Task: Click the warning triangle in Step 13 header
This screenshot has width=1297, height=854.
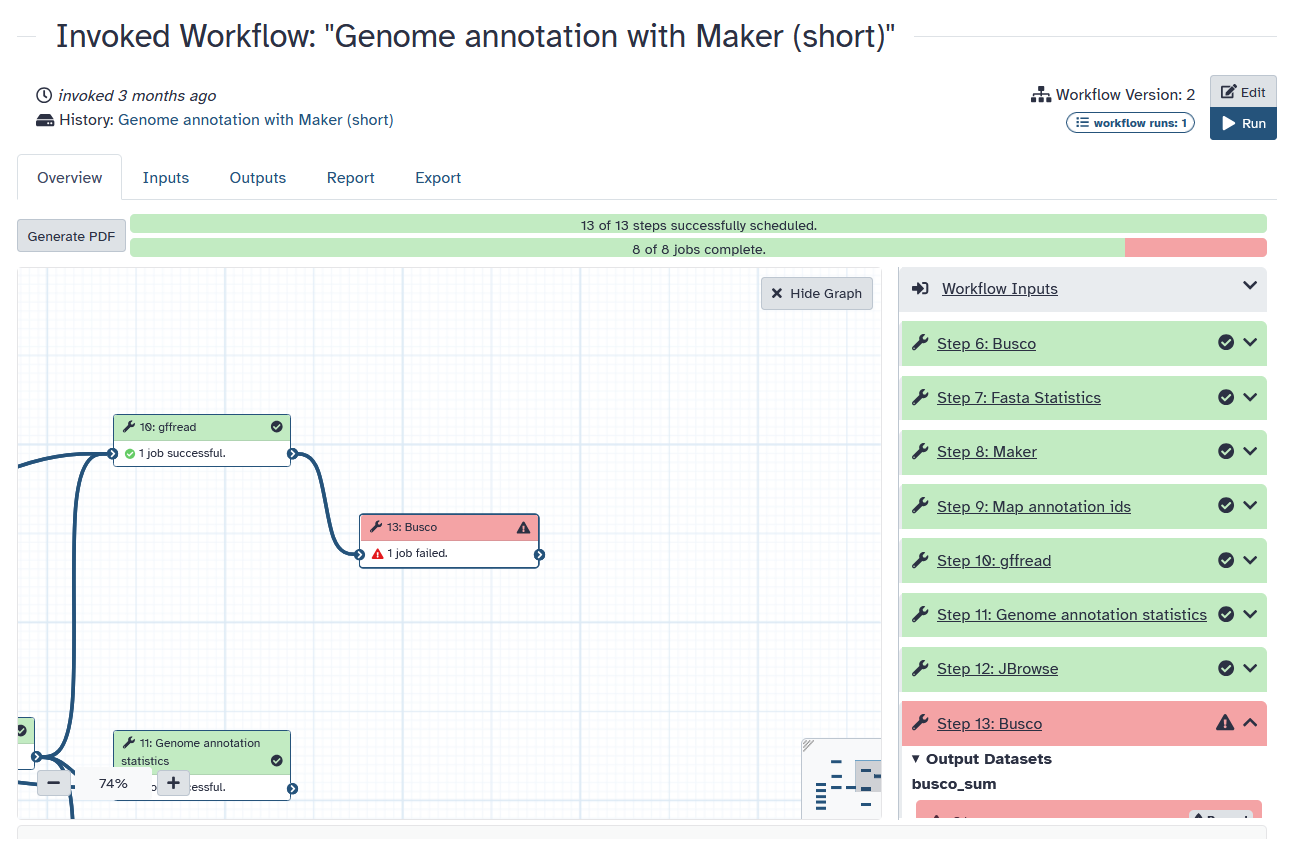Action: [x=1224, y=723]
